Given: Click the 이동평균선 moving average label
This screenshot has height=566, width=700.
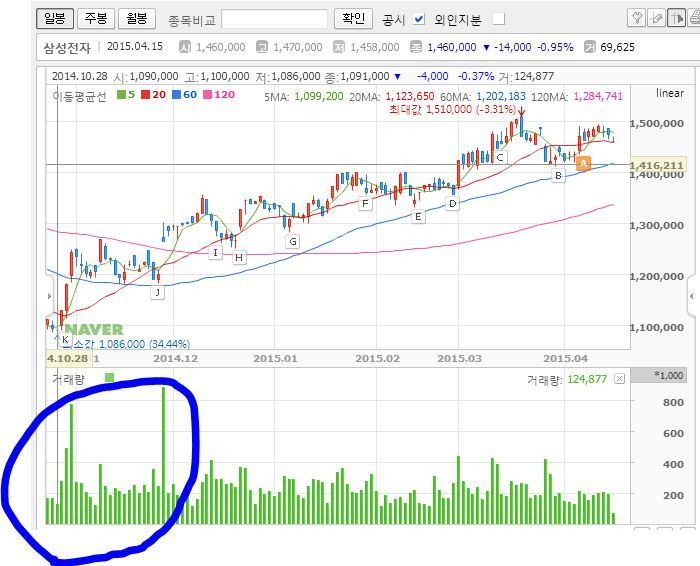Looking at the screenshot, I should point(80,96).
